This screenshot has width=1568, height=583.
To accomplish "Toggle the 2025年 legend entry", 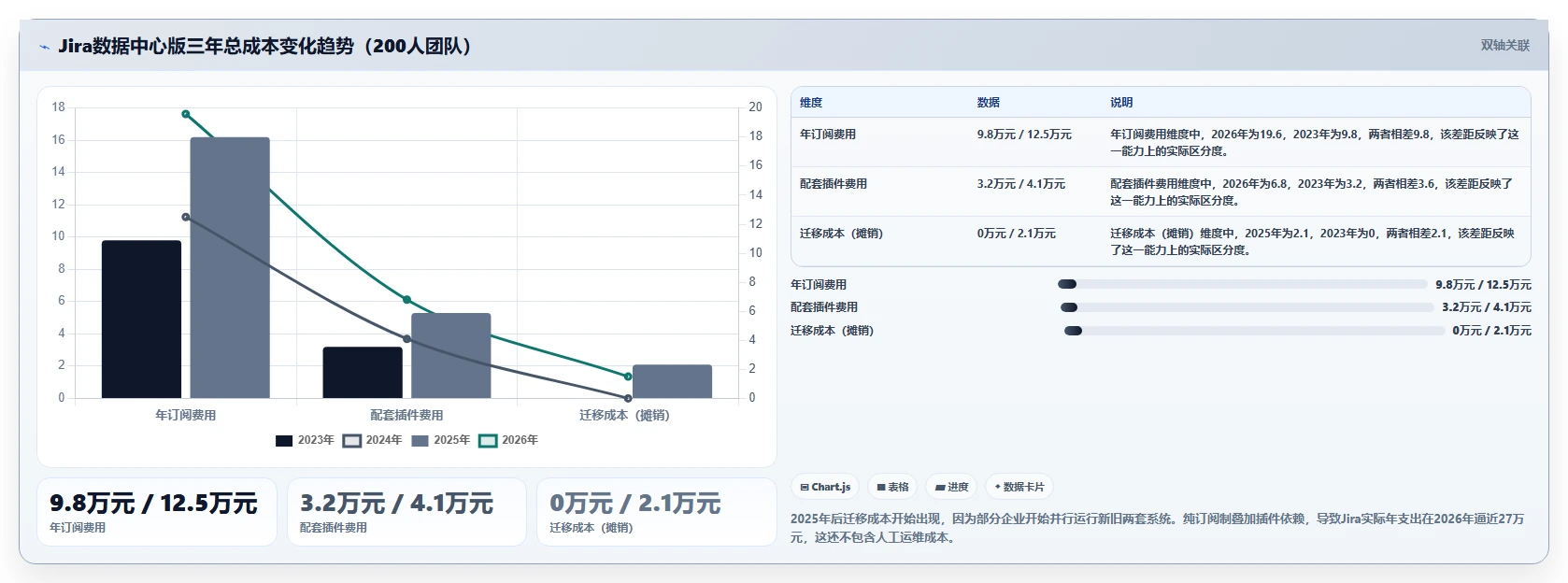I will [441, 440].
